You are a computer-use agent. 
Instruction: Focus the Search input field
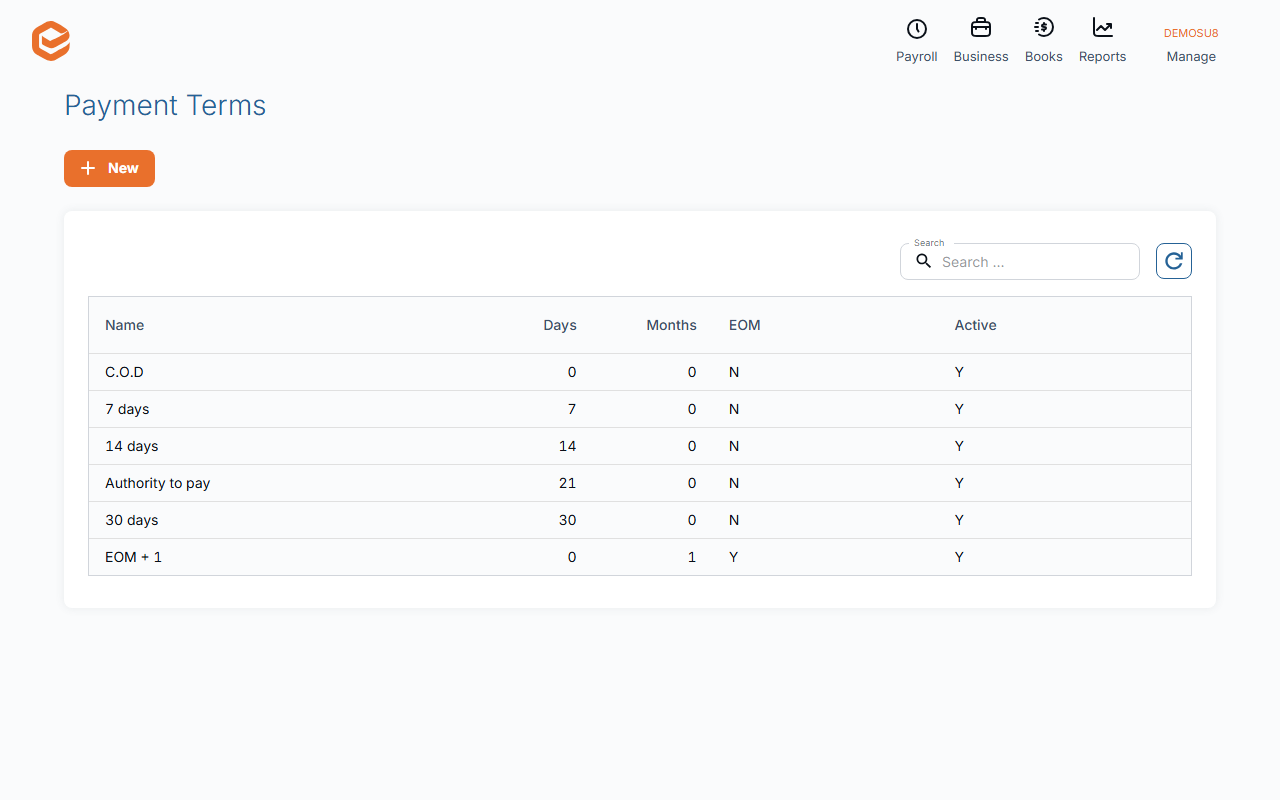click(1020, 262)
